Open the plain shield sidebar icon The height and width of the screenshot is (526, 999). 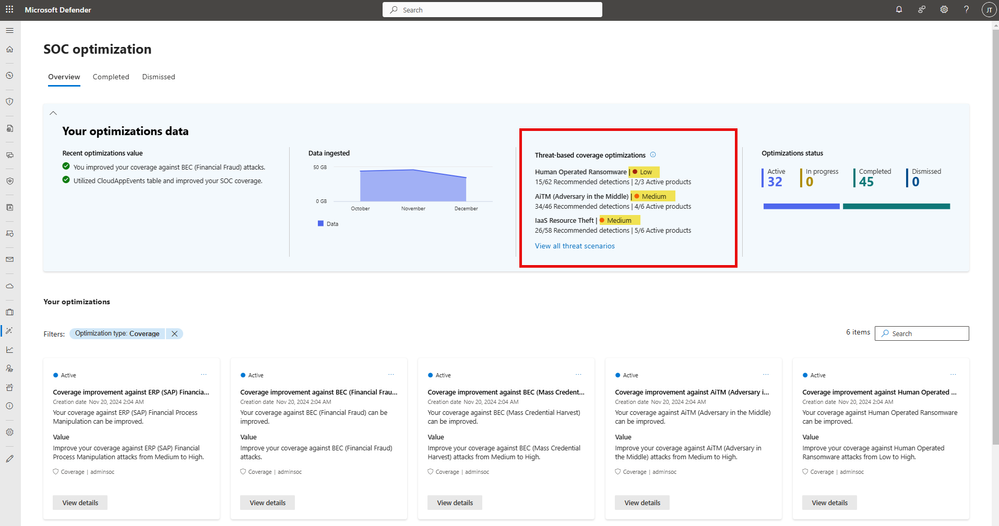pyautogui.click(x=10, y=101)
